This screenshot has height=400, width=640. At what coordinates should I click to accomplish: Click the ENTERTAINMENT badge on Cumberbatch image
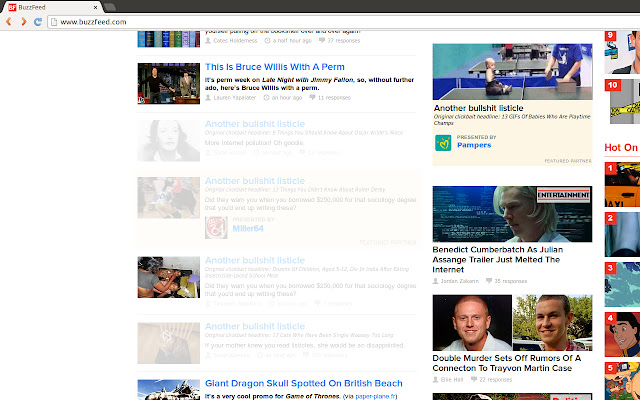tap(563, 195)
